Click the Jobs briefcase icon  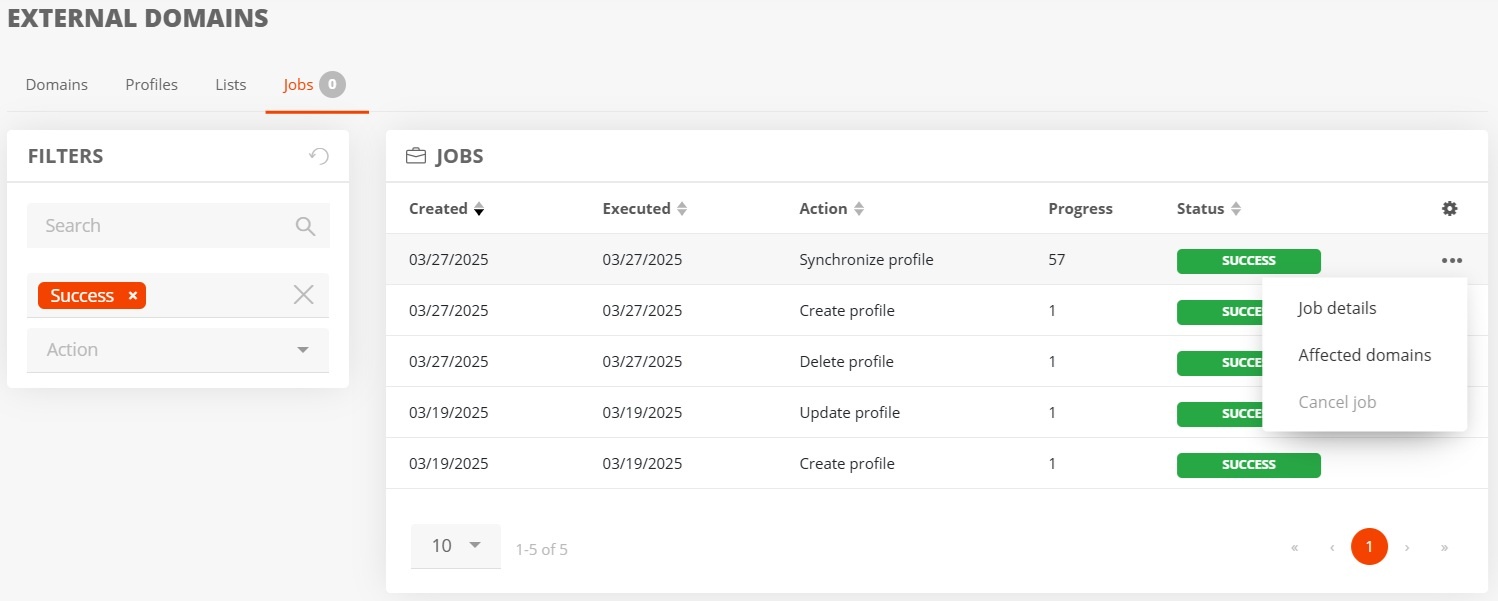415,156
